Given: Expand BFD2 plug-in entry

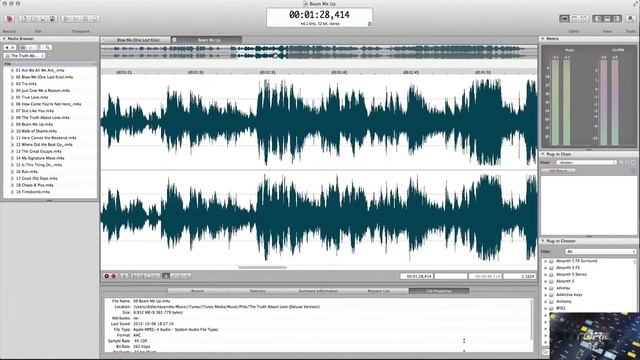Looking at the screenshot, I should pyautogui.click(x=546, y=309).
